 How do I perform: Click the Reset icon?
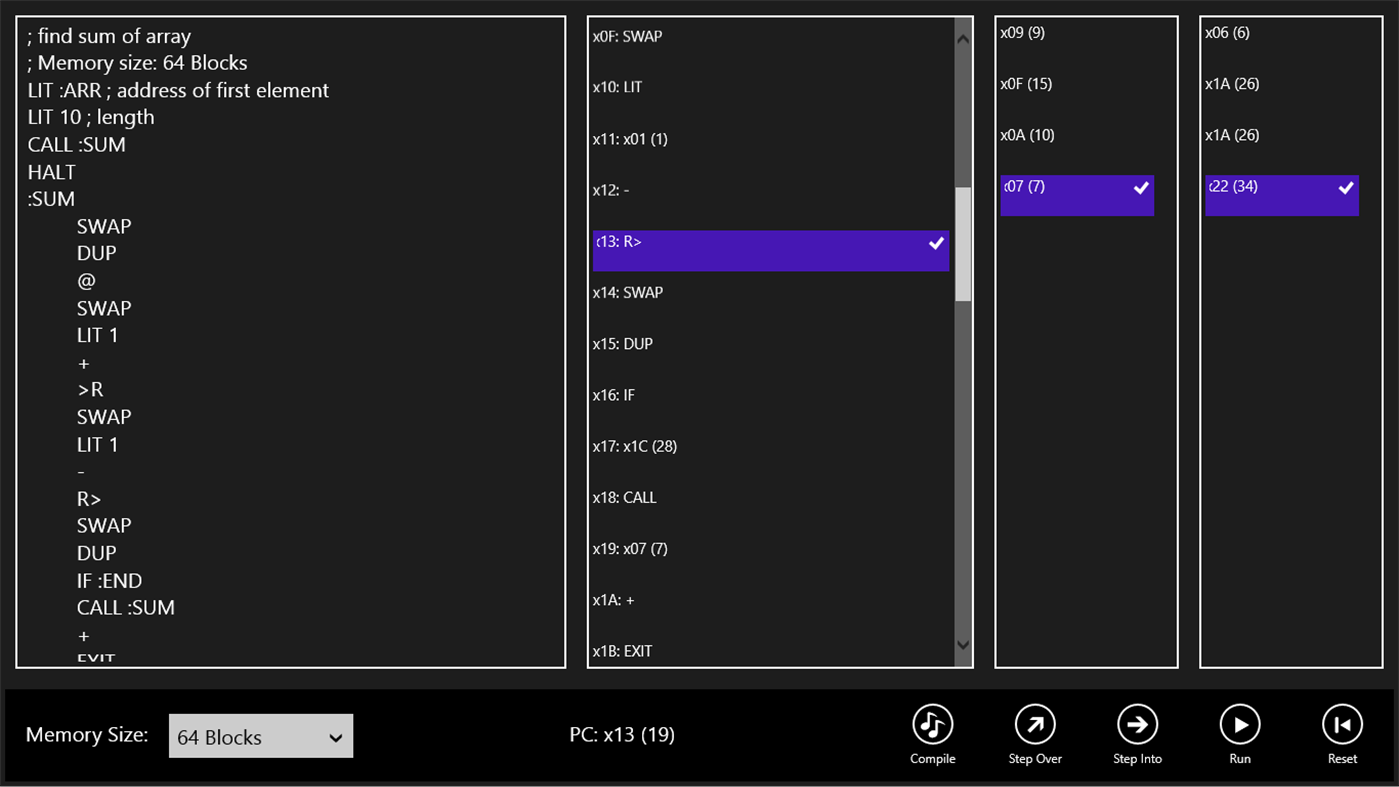pos(1342,724)
